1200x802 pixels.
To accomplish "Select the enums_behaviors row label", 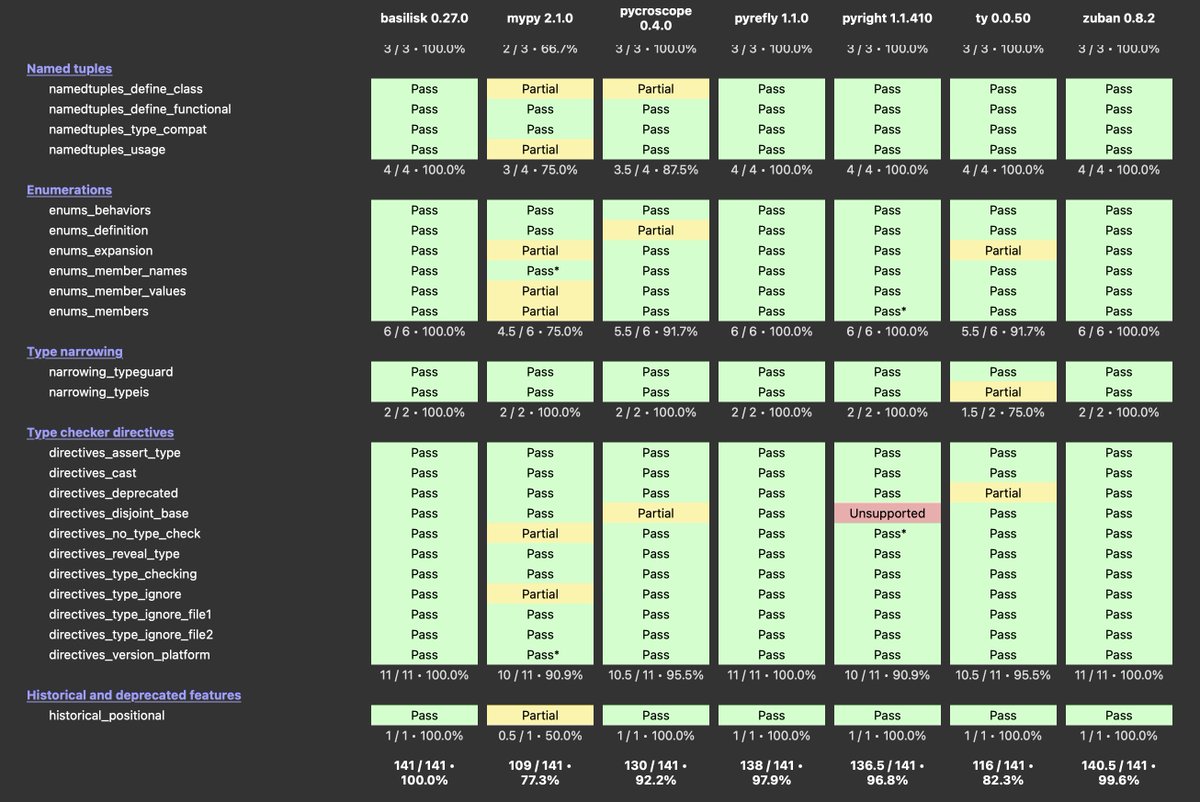I will (99, 210).
